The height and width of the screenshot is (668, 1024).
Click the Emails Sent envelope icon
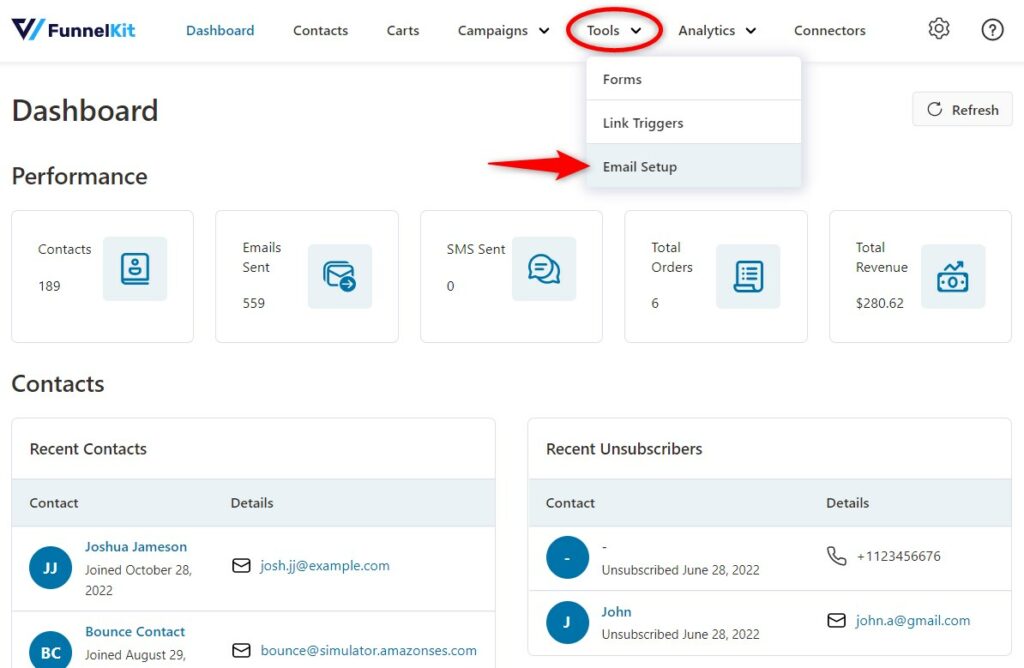pos(340,276)
